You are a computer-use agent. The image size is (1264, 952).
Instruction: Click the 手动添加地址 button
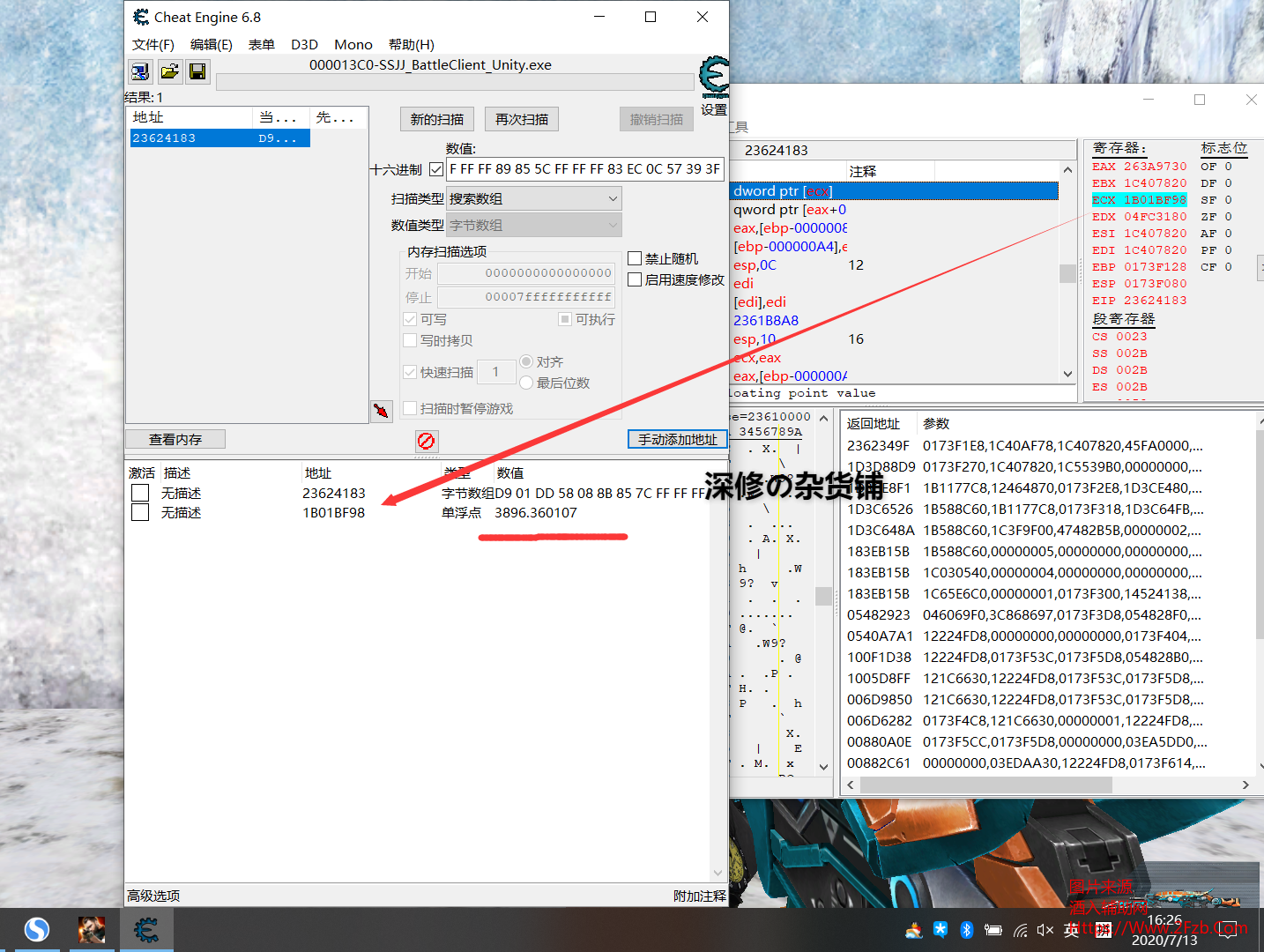click(x=677, y=439)
